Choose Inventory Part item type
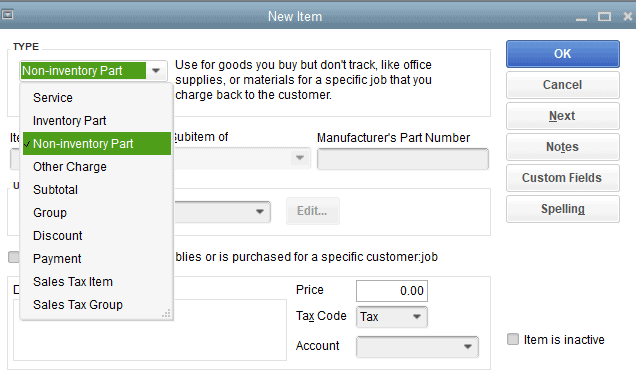Viewport: 636px width, 386px height. point(97,120)
